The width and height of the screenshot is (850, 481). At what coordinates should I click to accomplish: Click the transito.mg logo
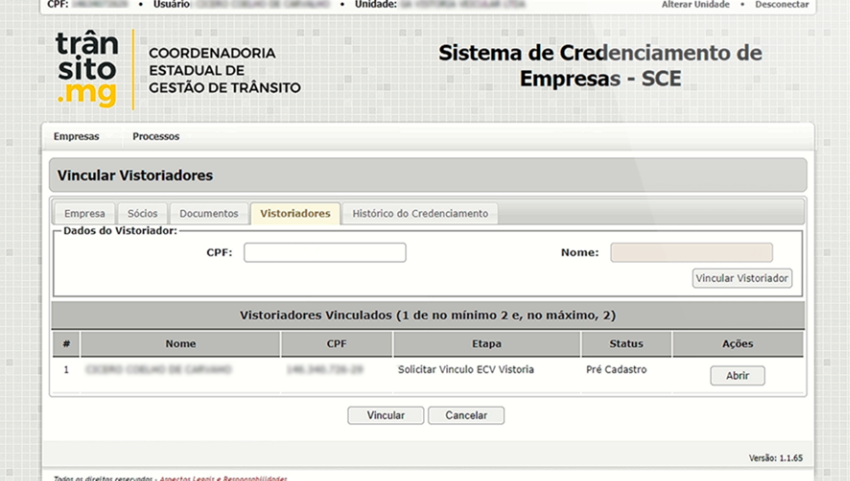(x=87, y=69)
